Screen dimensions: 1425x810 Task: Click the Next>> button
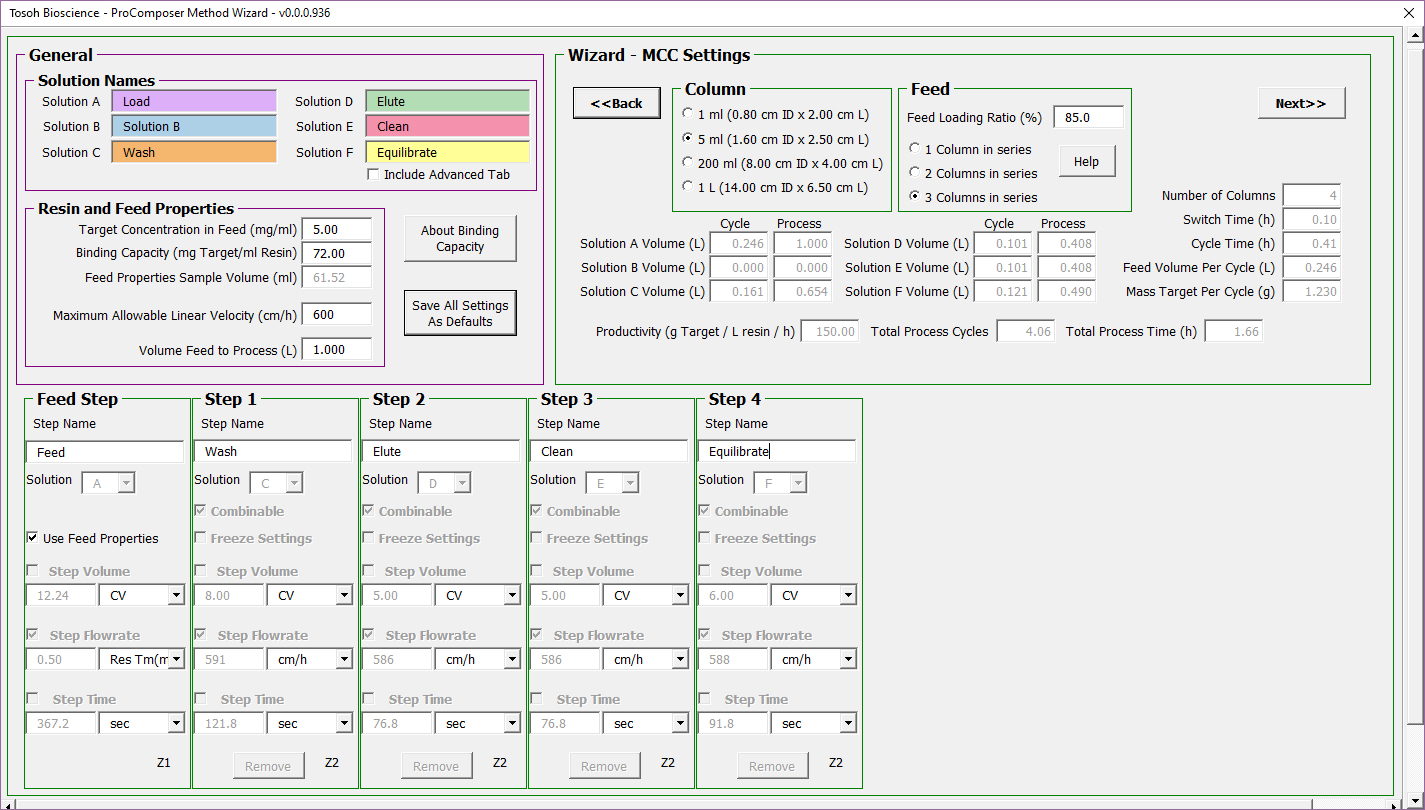click(x=1301, y=103)
